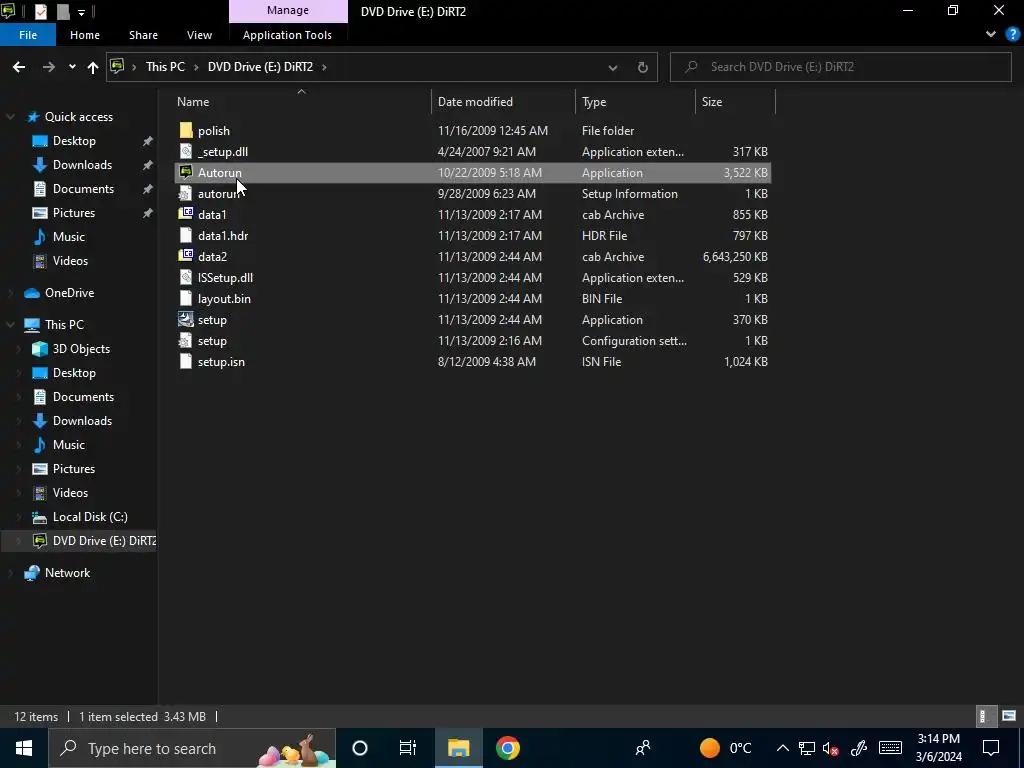
Task: Select DVD Drive (E:) DiRT2 in sidebar
Action: click(x=104, y=541)
